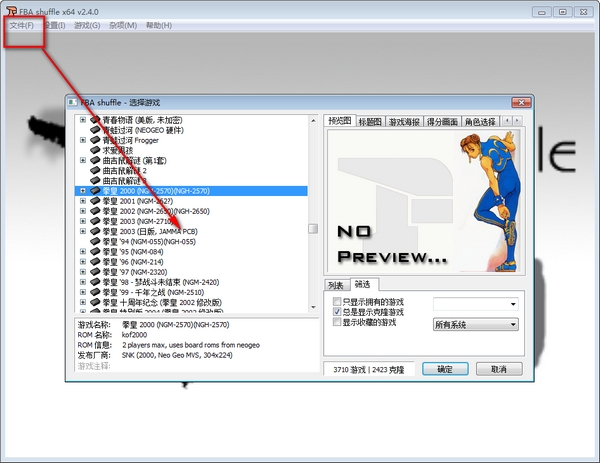Switch to the 标题图 tab
Viewport: 600px width, 463px height.
pyautogui.click(x=370, y=122)
